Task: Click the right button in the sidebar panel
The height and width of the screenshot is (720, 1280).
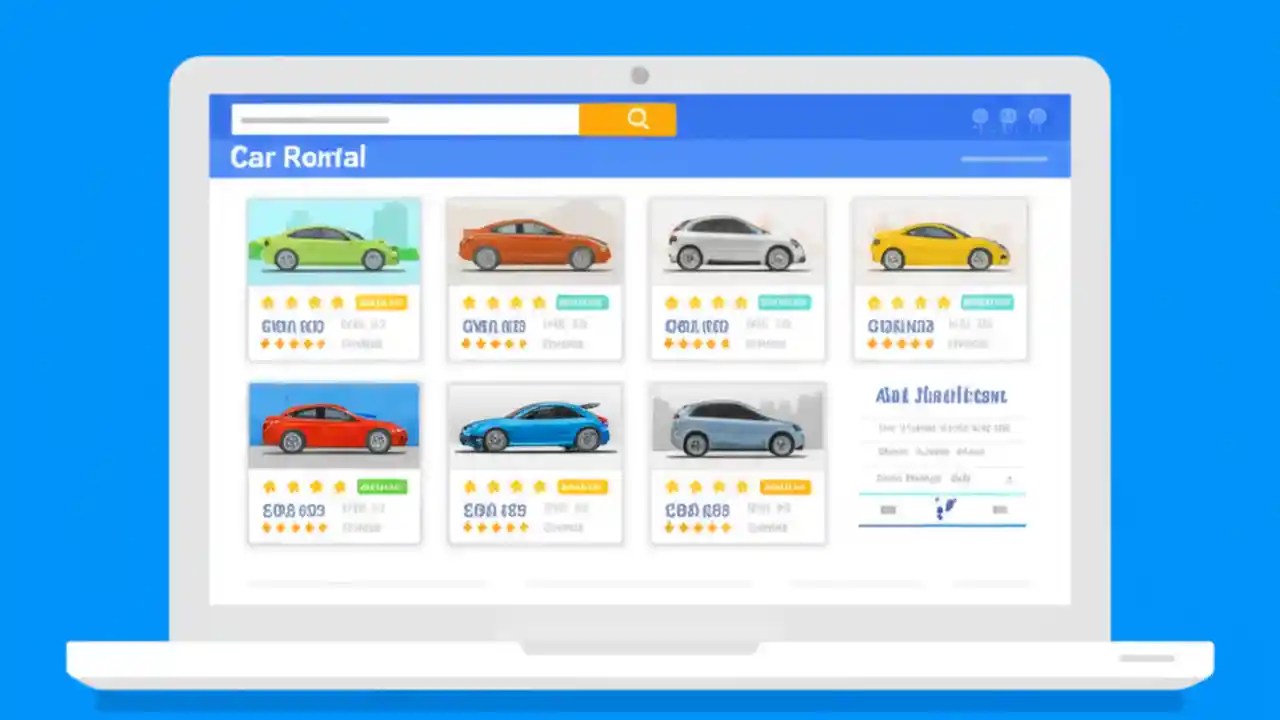Action: pos(1000,510)
